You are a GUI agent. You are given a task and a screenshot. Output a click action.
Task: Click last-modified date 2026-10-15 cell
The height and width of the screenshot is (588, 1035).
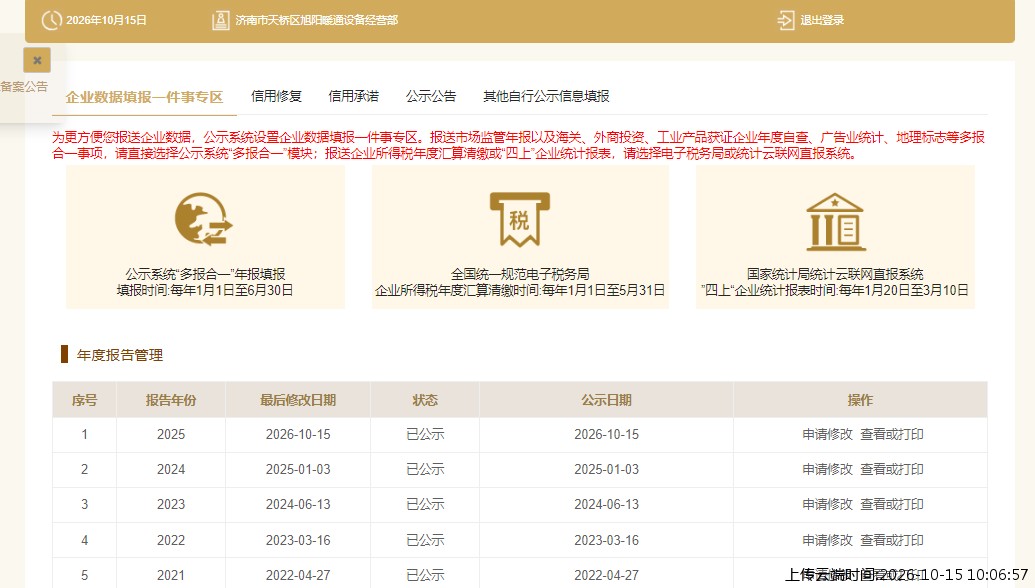pos(298,434)
